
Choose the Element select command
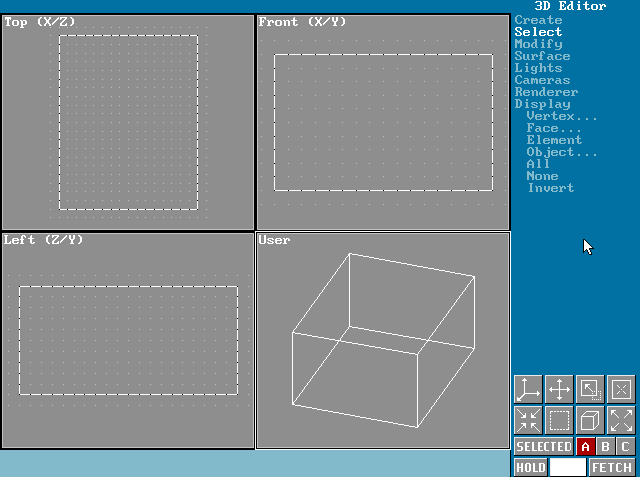point(554,140)
